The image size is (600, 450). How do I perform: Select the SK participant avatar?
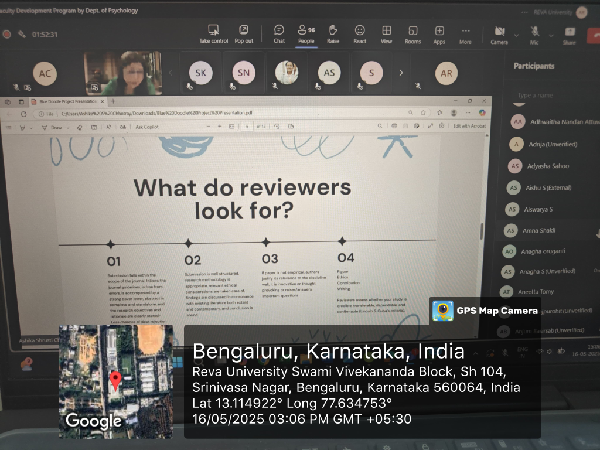point(201,73)
